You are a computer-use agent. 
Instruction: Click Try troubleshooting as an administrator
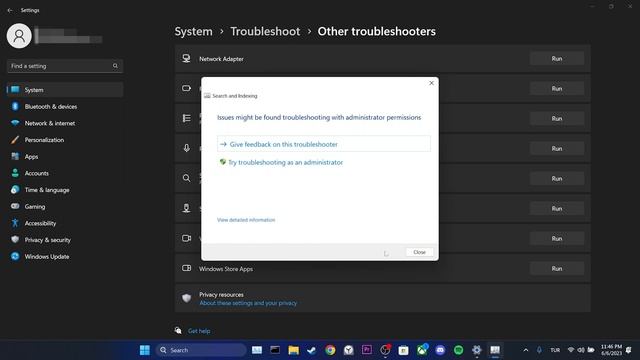click(x=281, y=162)
